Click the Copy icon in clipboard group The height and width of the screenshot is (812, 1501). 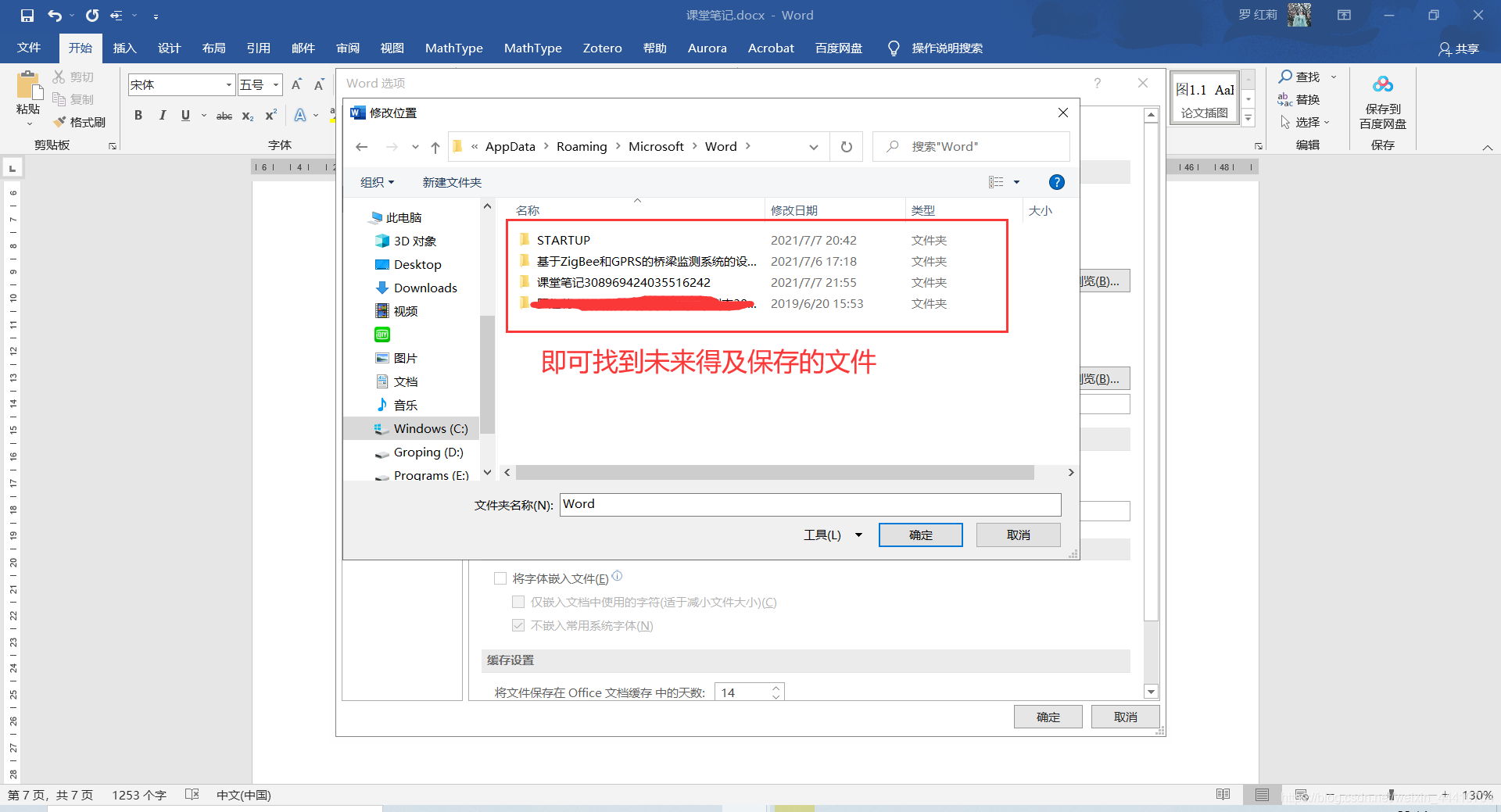59,99
